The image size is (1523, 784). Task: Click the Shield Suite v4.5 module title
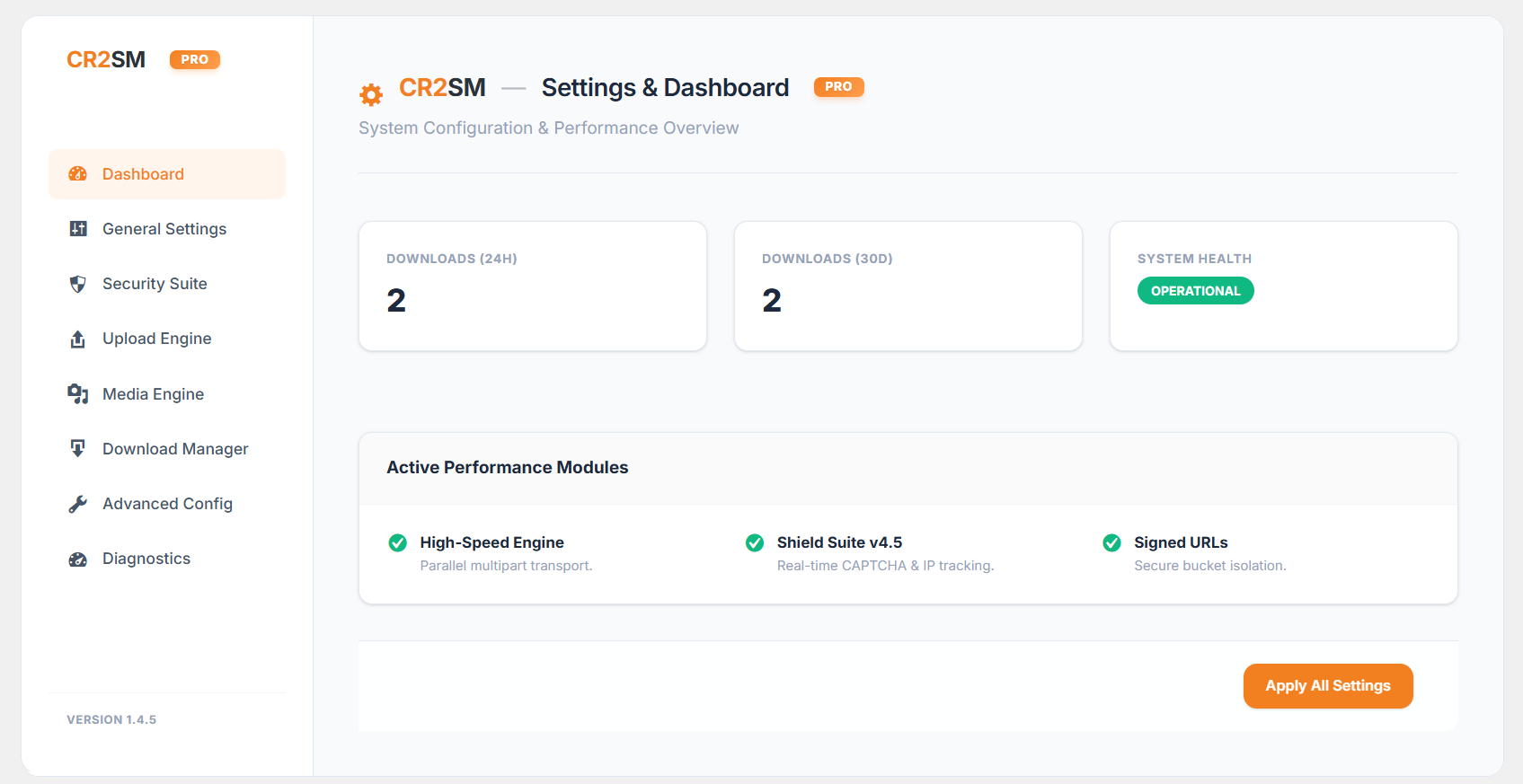840,542
